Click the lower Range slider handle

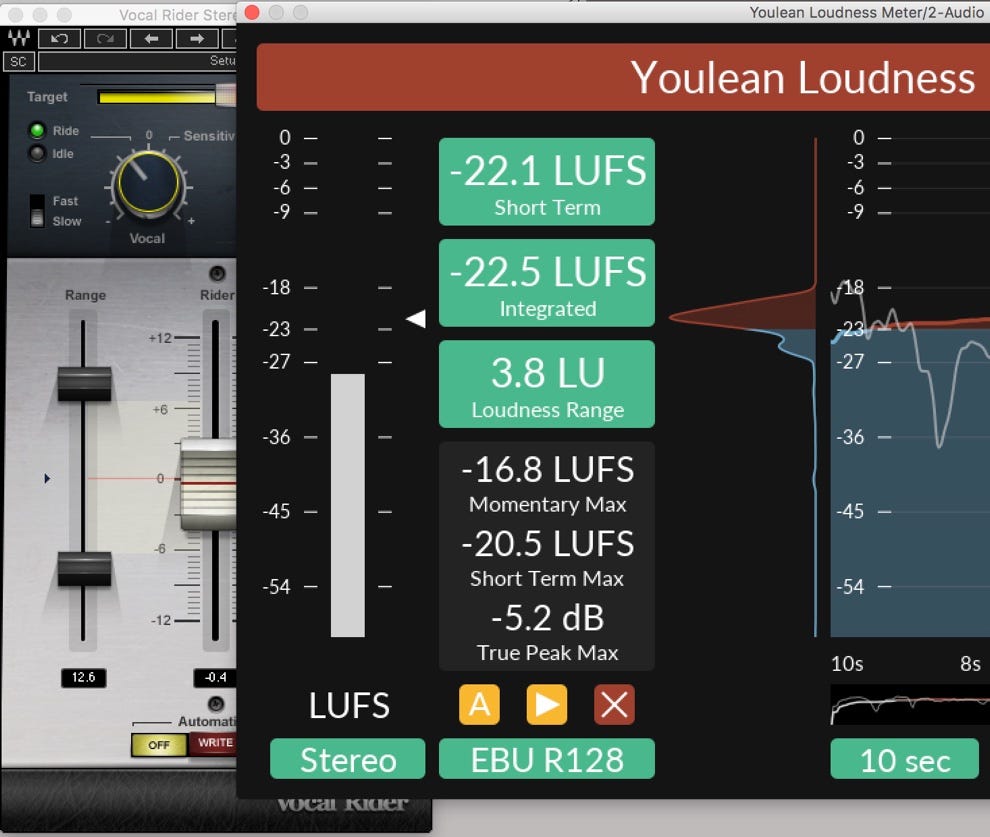point(84,569)
